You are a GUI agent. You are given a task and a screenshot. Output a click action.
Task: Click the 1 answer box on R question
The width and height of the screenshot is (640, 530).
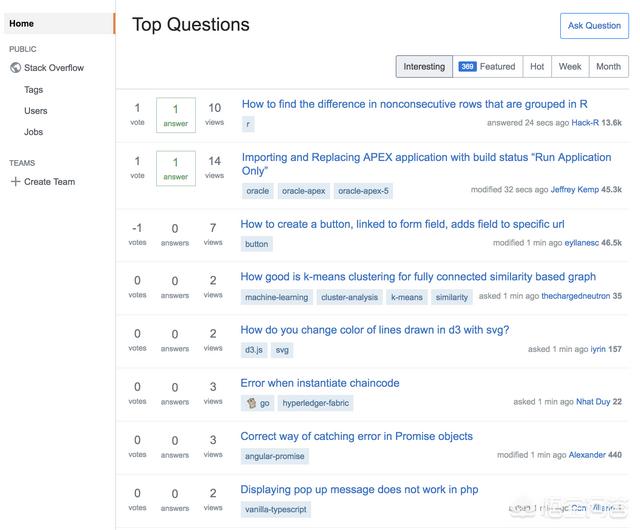tap(176, 115)
